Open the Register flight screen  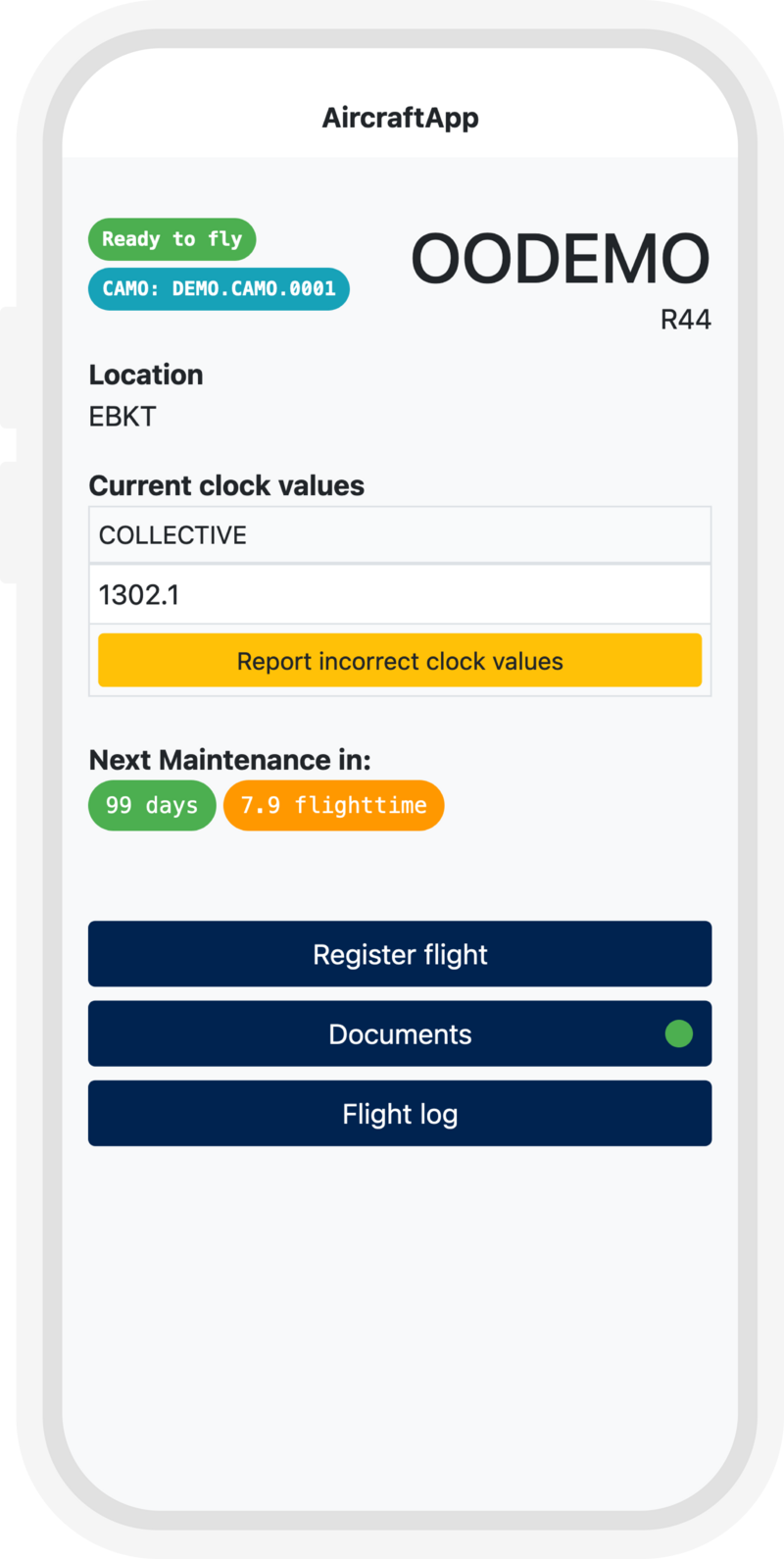pyautogui.click(x=400, y=954)
